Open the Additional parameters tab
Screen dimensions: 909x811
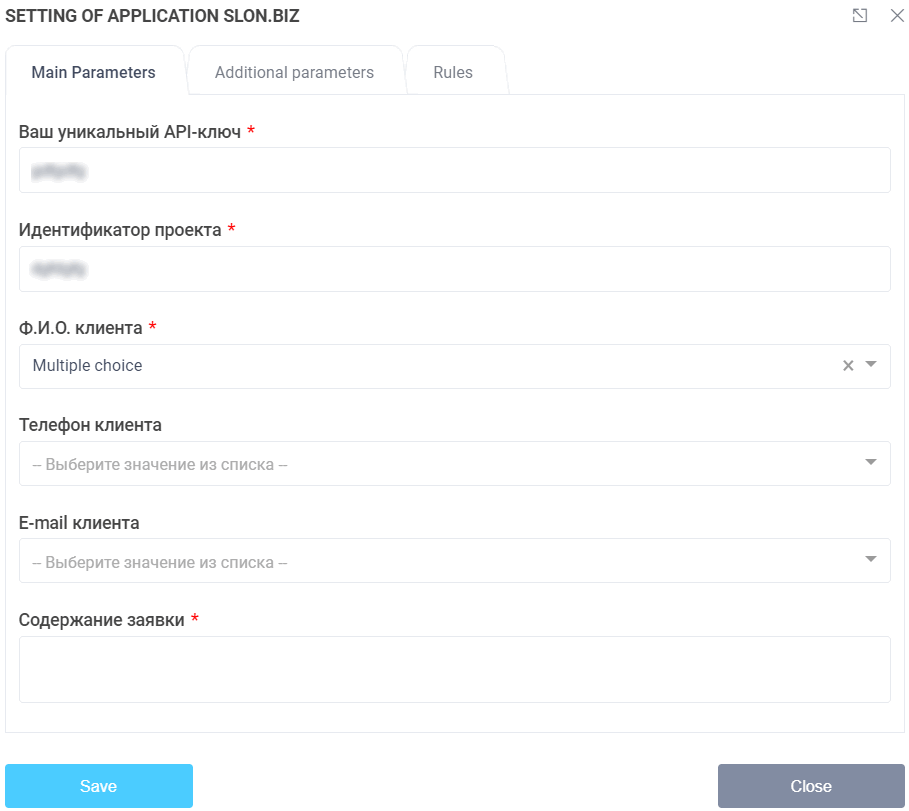(294, 72)
